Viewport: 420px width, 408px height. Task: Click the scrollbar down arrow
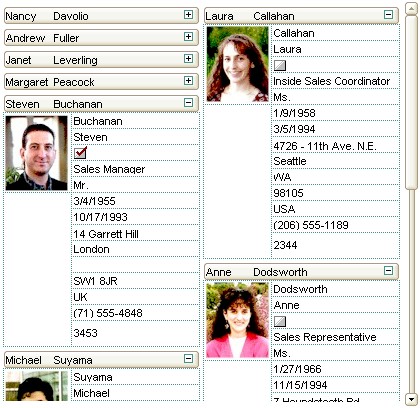coord(411,399)
